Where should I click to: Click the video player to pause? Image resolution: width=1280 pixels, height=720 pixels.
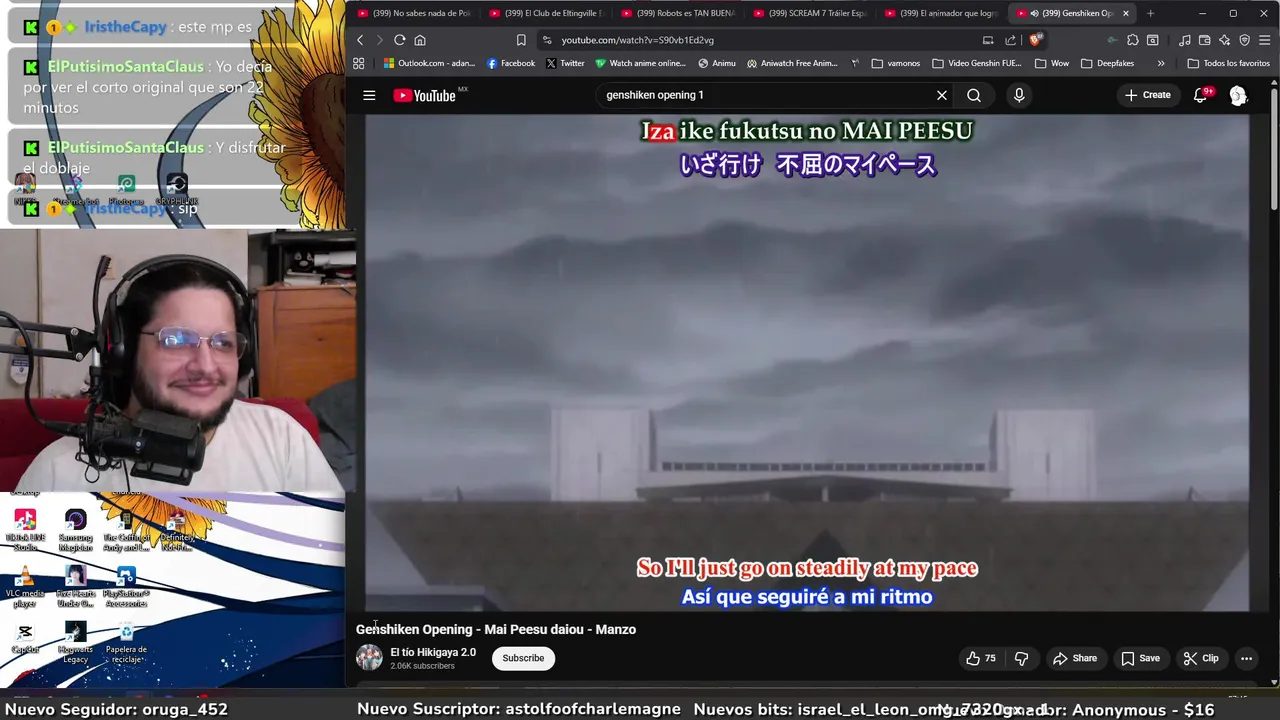pos(806,362)
